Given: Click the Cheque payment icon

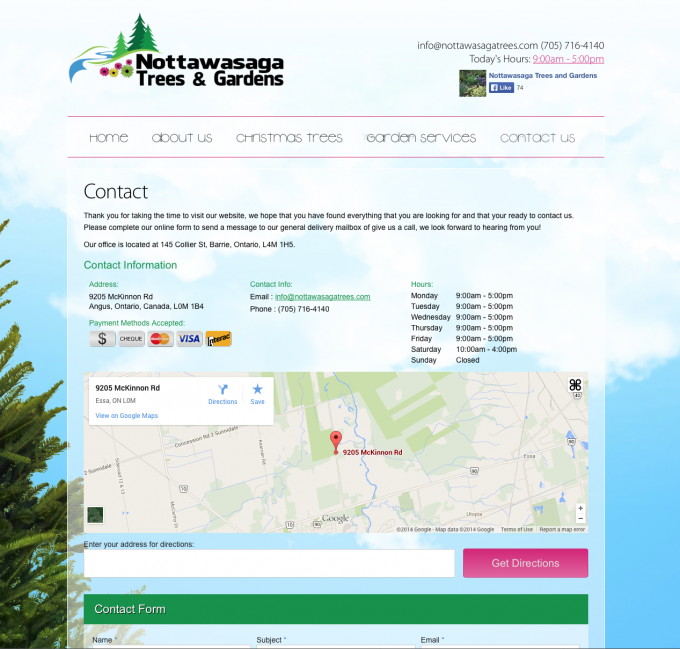Looking at the screenshot, I should tap(131, 339).
